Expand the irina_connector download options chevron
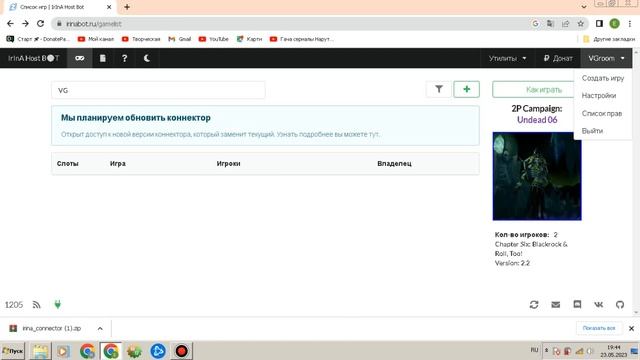The width and height of the screenshot is (640, 360). [x=100, y=329]
